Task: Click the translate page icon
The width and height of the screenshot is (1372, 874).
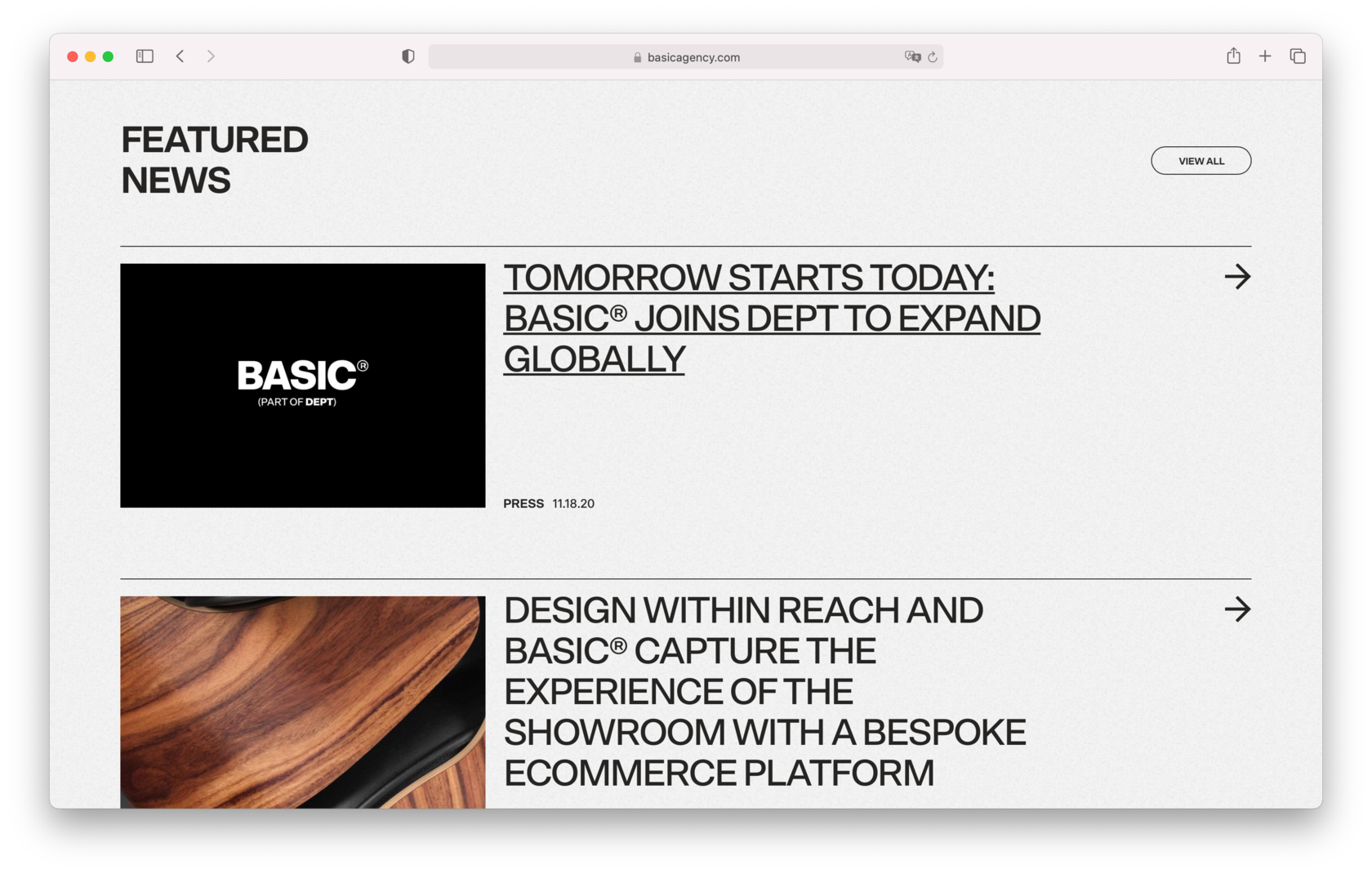Action: click(912, 56)
